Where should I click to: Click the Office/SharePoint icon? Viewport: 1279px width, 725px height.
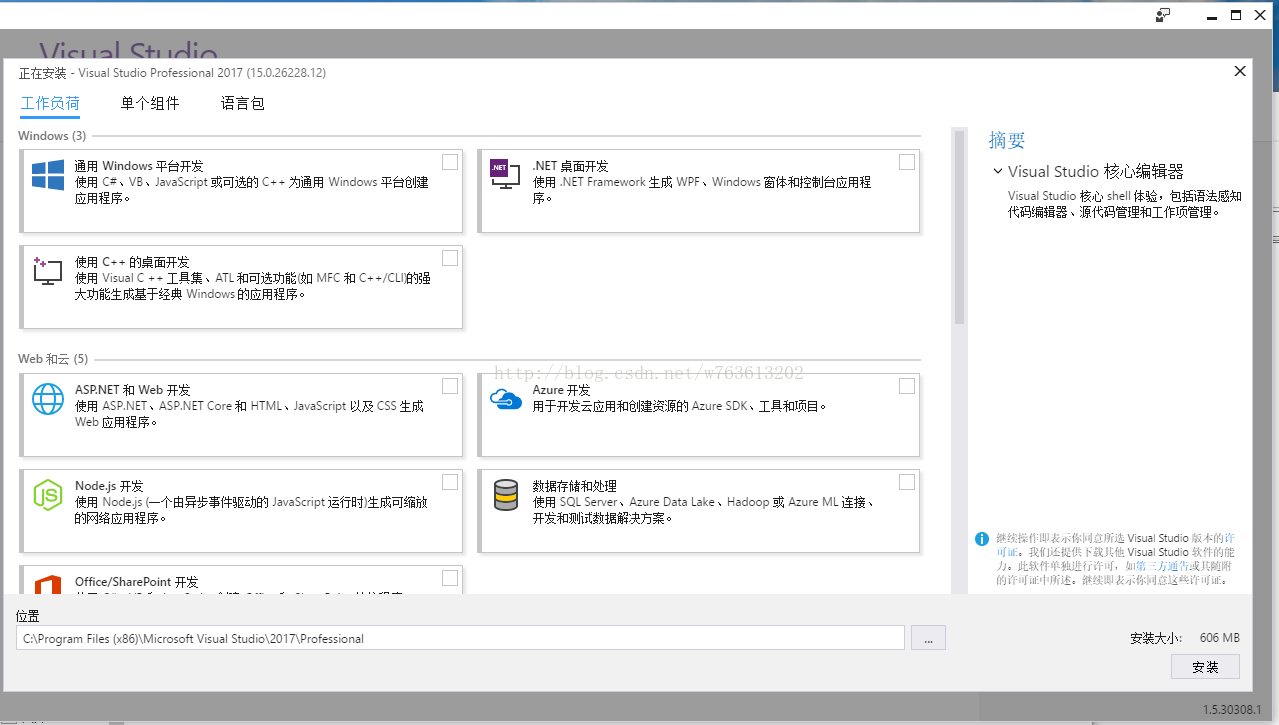[48, 585]
